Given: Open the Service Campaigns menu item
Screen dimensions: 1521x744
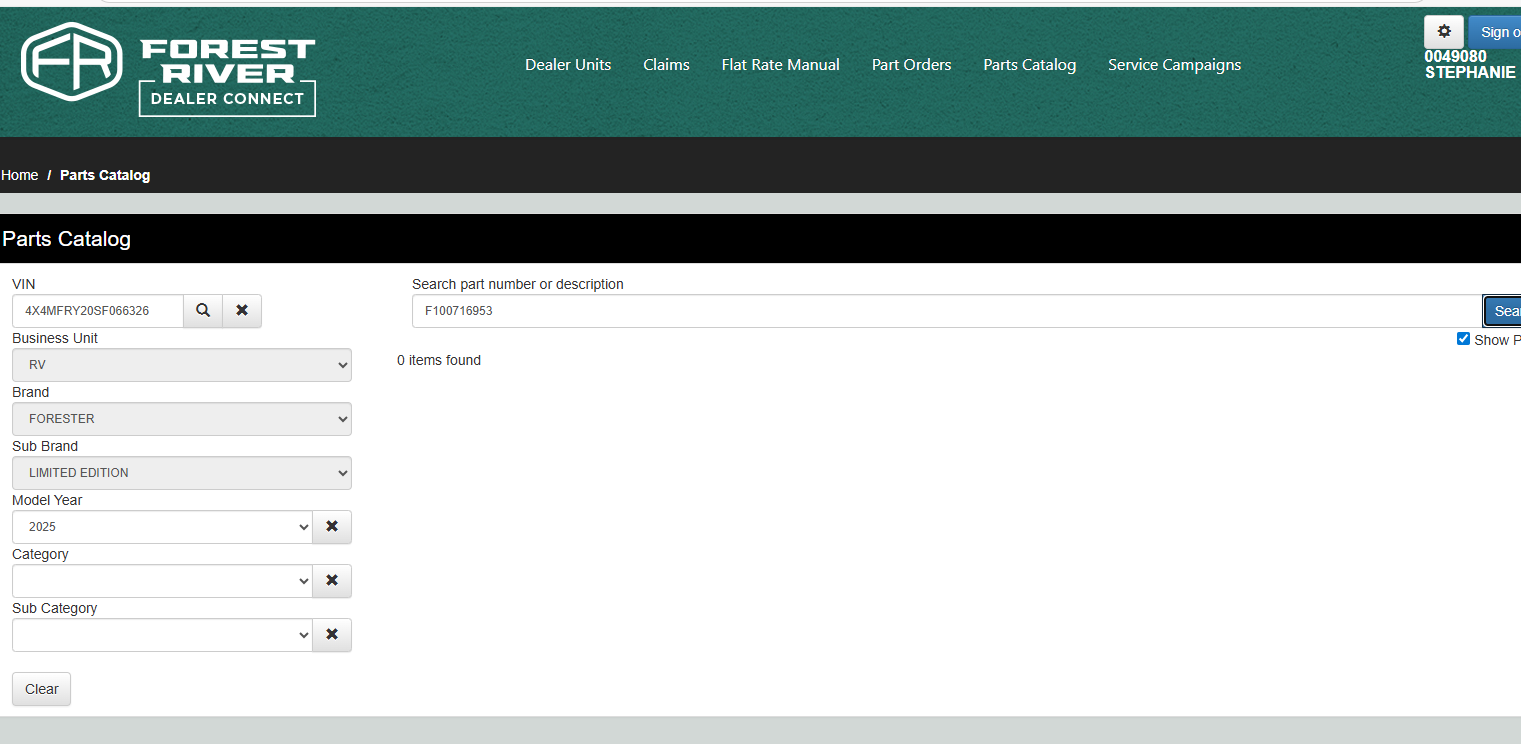Looking at the screenshot, I should pos(1175,65).
